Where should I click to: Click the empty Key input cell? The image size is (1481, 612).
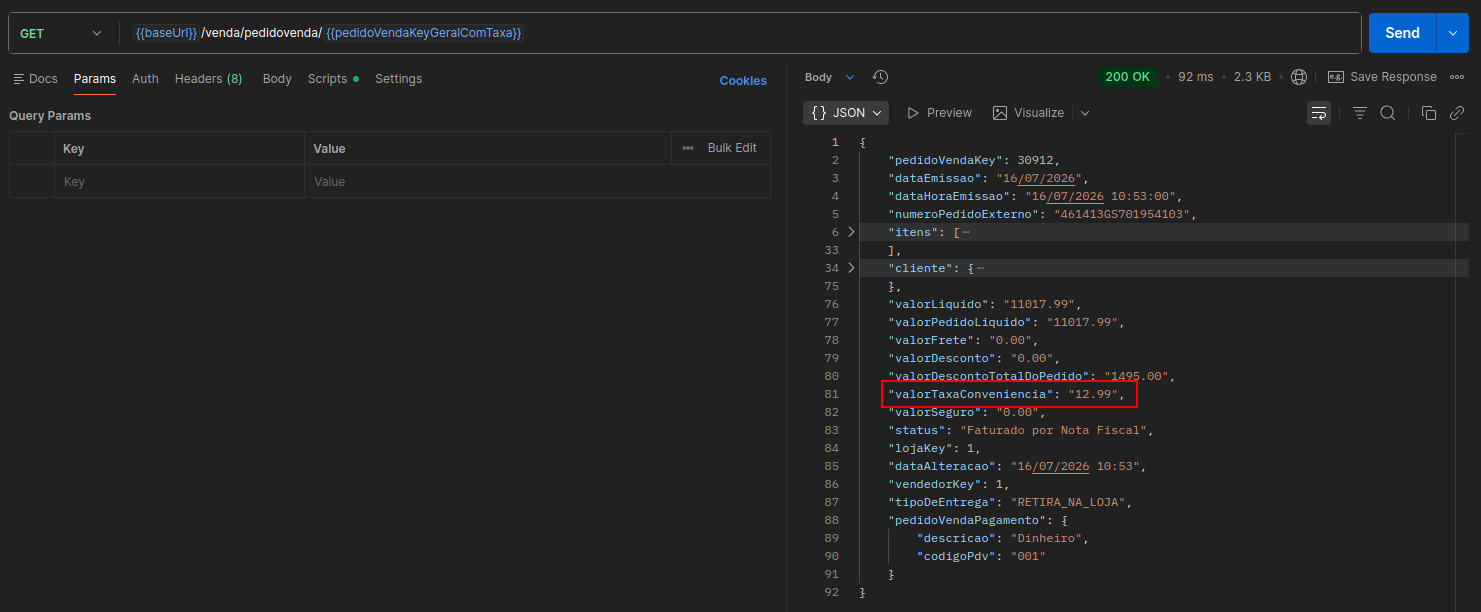coord(179,182)
